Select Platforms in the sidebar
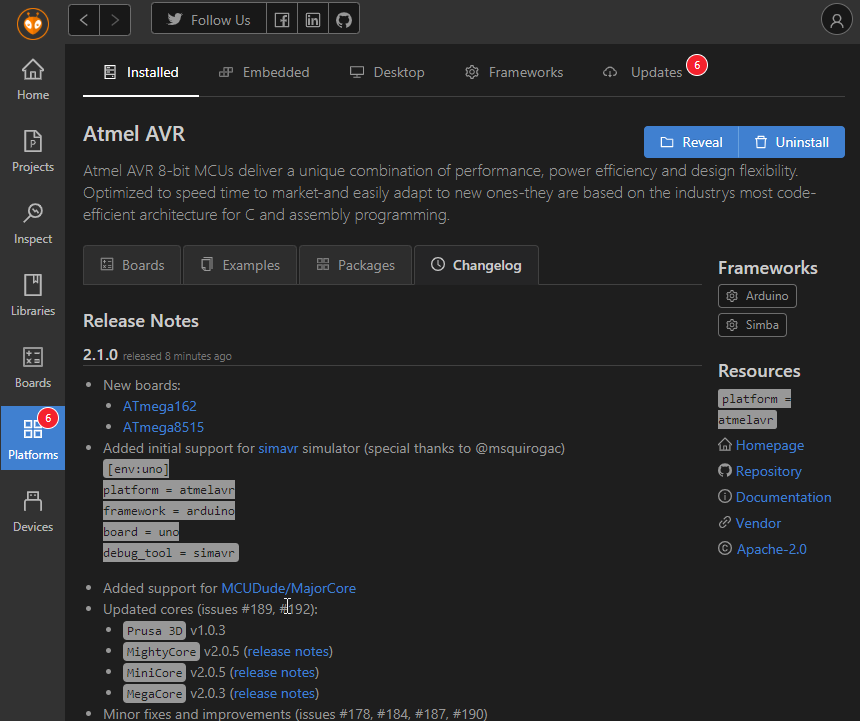 point(33,438)
